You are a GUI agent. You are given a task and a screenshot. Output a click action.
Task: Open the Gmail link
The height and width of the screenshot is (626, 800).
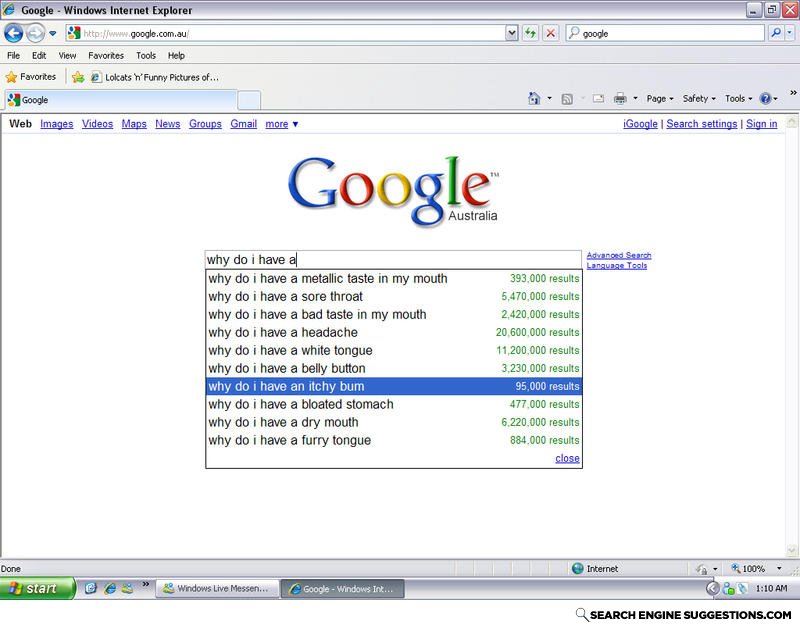(243, 124)
